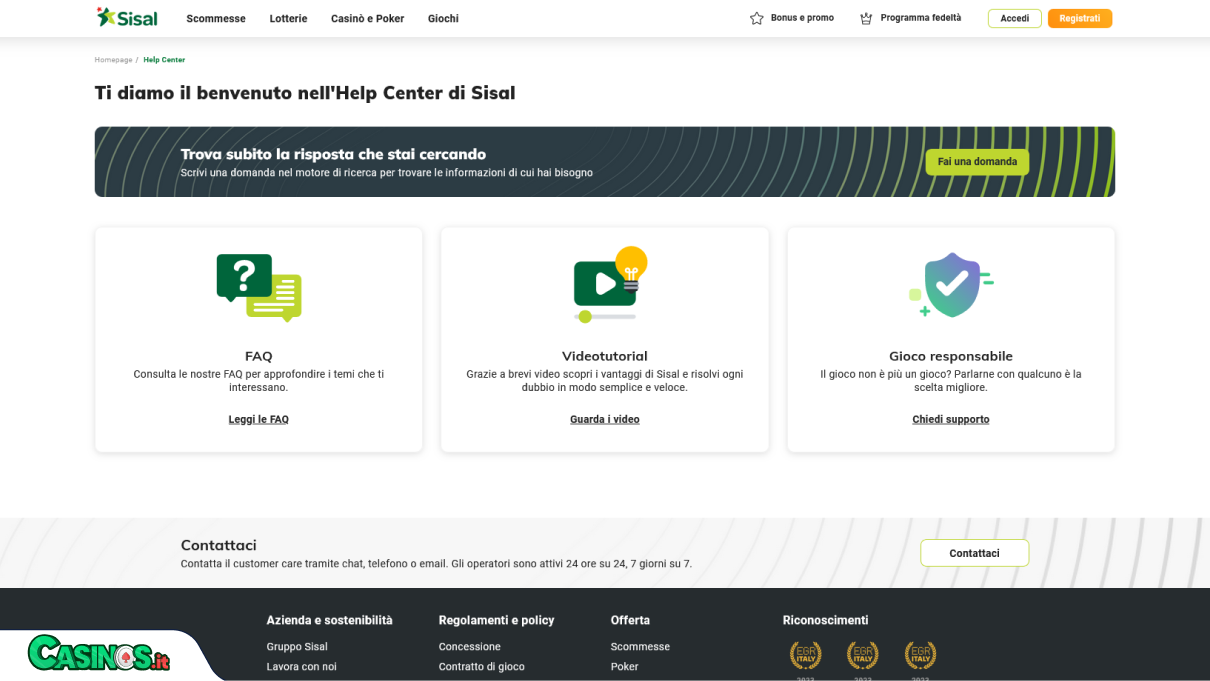Open the Casinò e Poker menu
1210x681 pixels.
pos(367,19)
